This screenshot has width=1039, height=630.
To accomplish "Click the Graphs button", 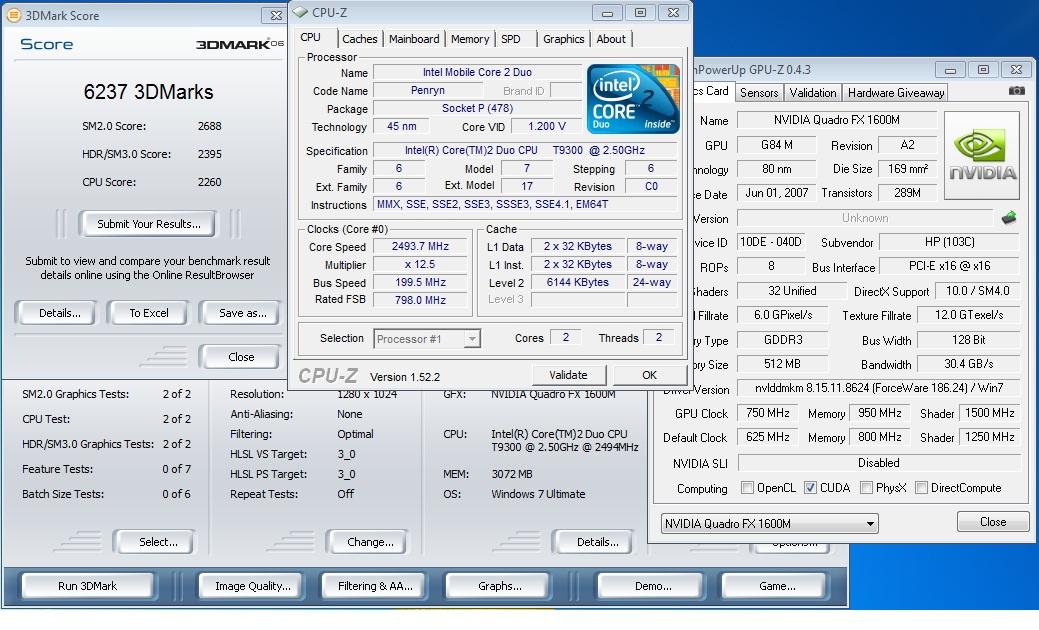I will (499, 586).
